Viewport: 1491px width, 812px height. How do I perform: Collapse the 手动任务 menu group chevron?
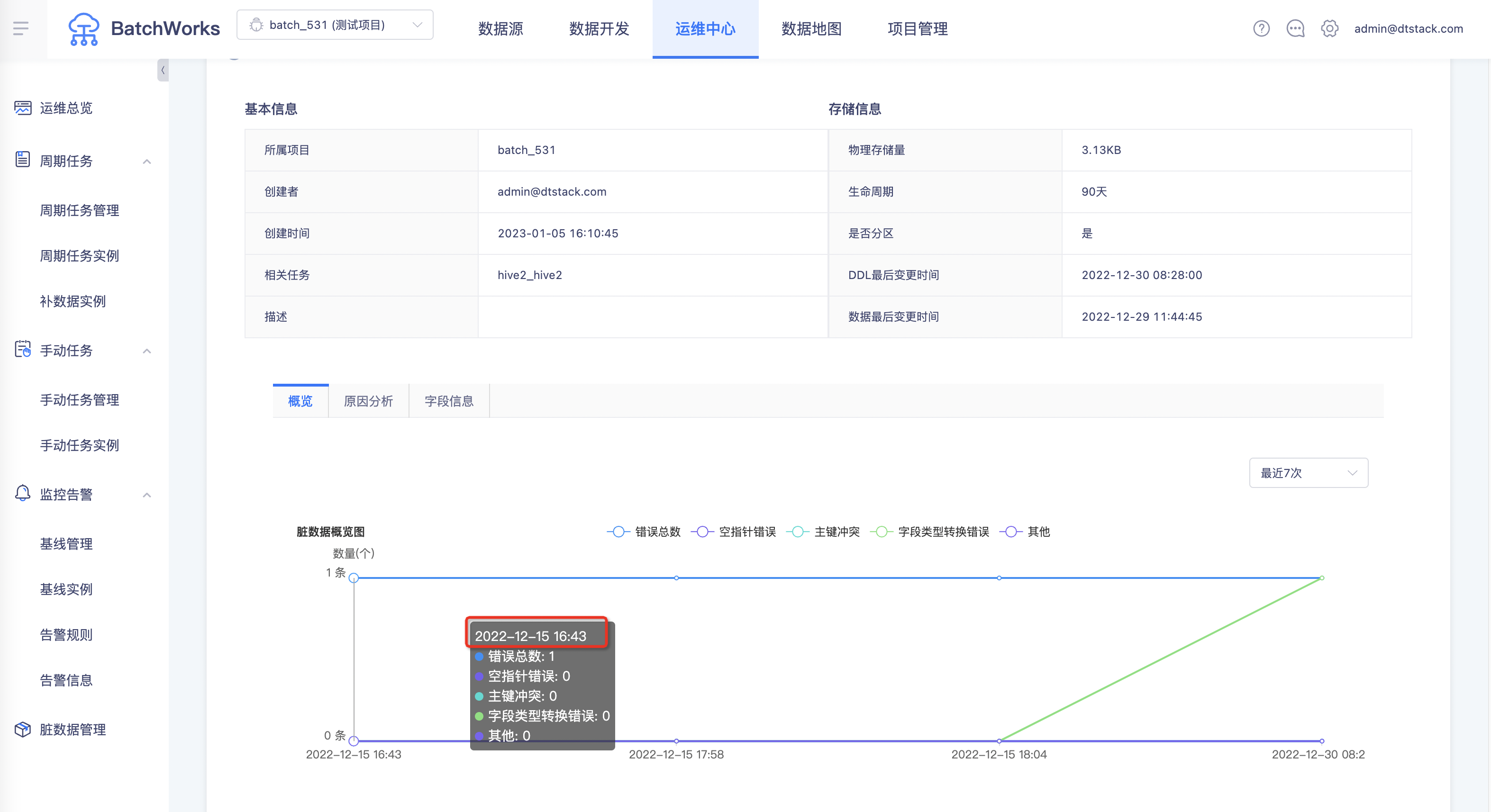(147, 352)
